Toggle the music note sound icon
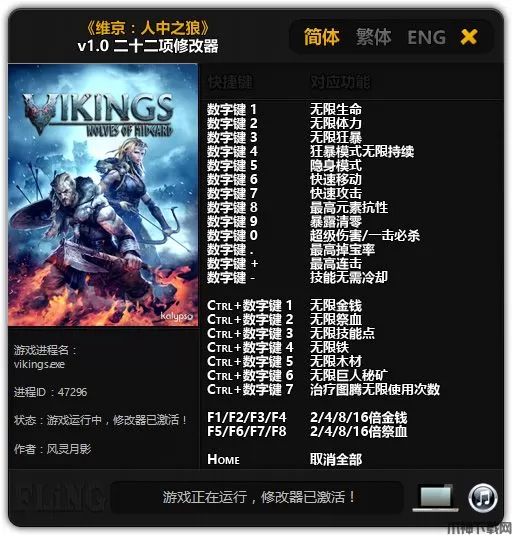 (482, 498)
